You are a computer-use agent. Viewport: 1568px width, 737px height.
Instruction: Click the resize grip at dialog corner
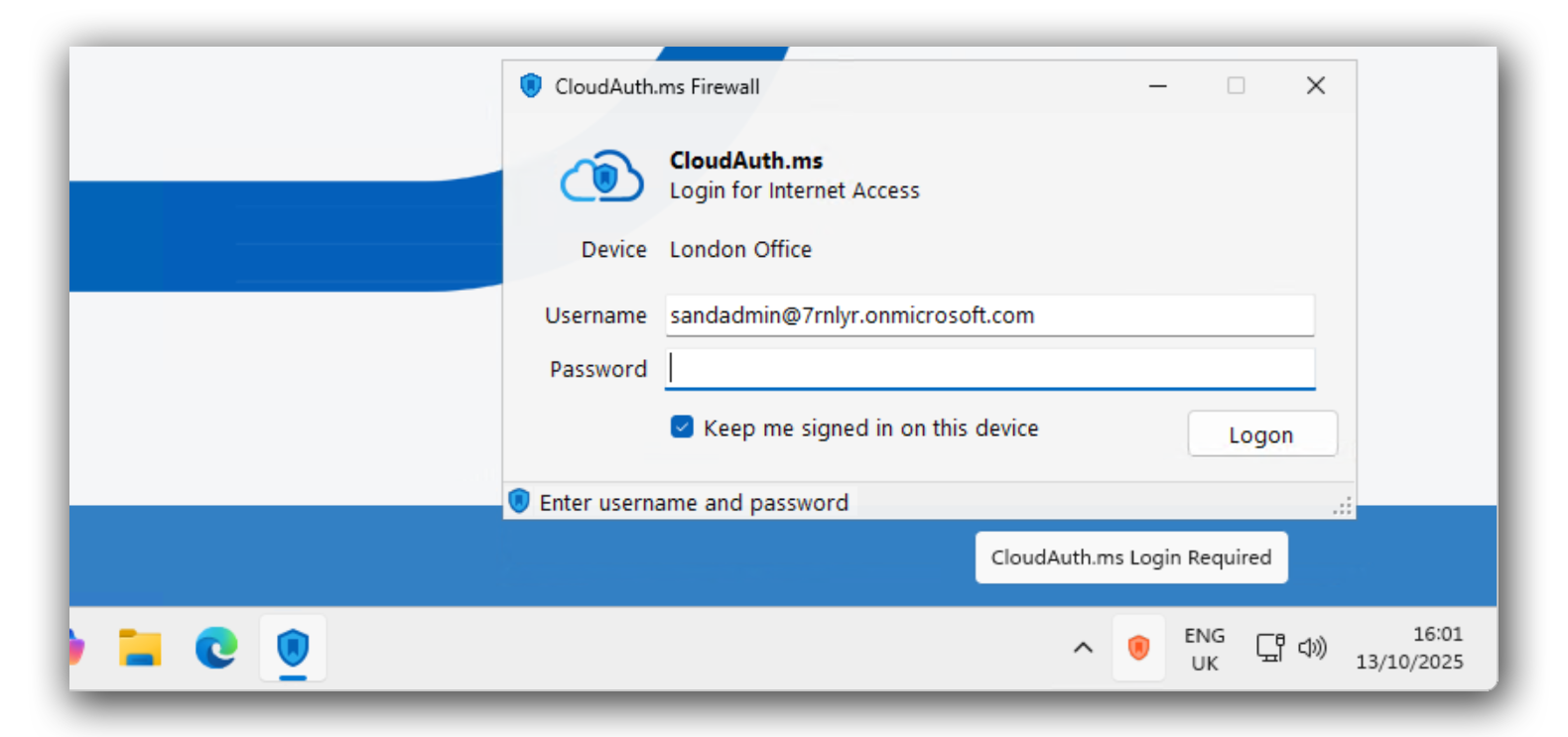click(1342, 507)
